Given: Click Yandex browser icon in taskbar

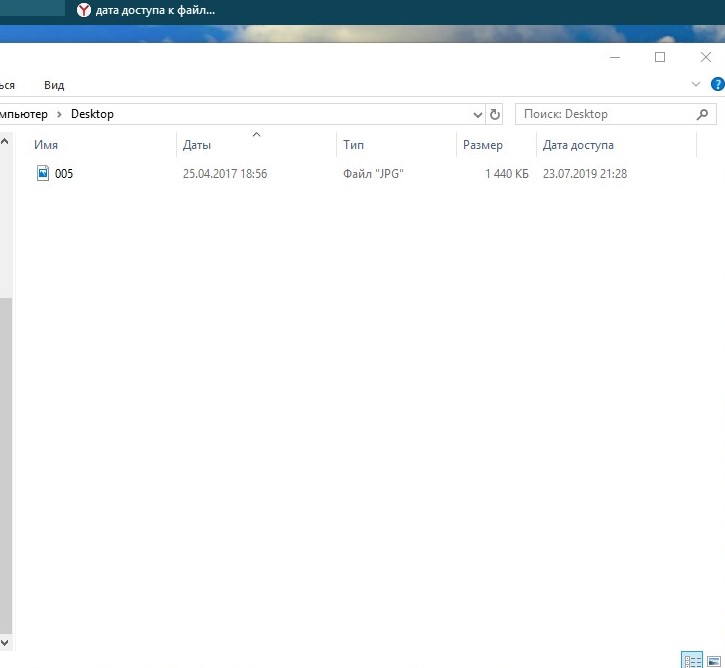Looking at the screenshot, I should tap(84, 10).
